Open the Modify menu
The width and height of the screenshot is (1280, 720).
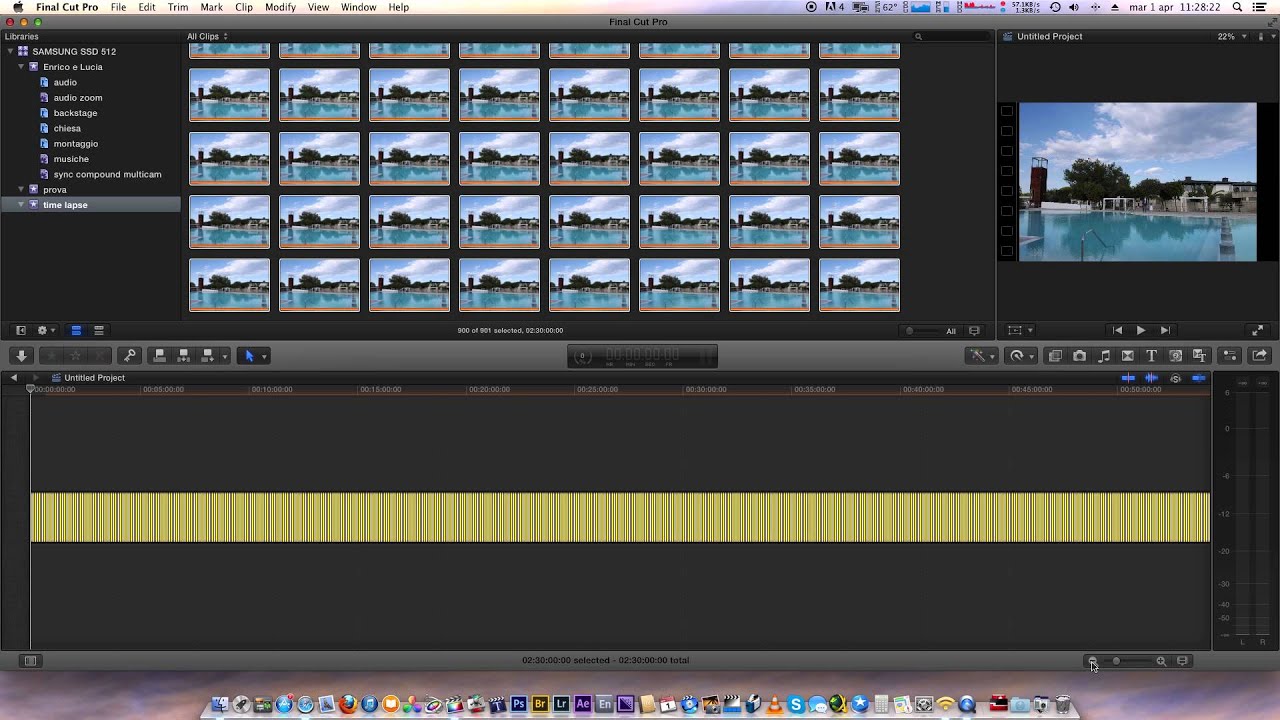[x=280, y=7]
